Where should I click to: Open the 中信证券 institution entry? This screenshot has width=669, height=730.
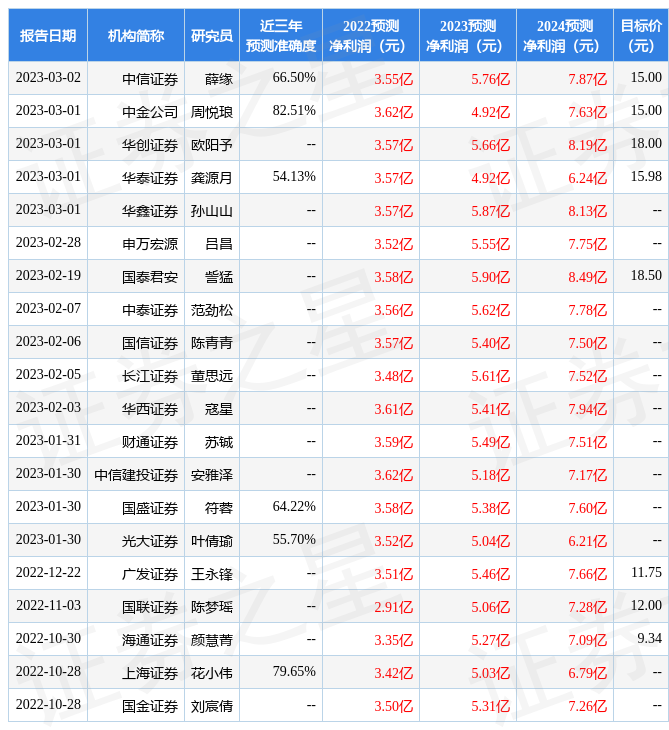click(x=150, y=78)
